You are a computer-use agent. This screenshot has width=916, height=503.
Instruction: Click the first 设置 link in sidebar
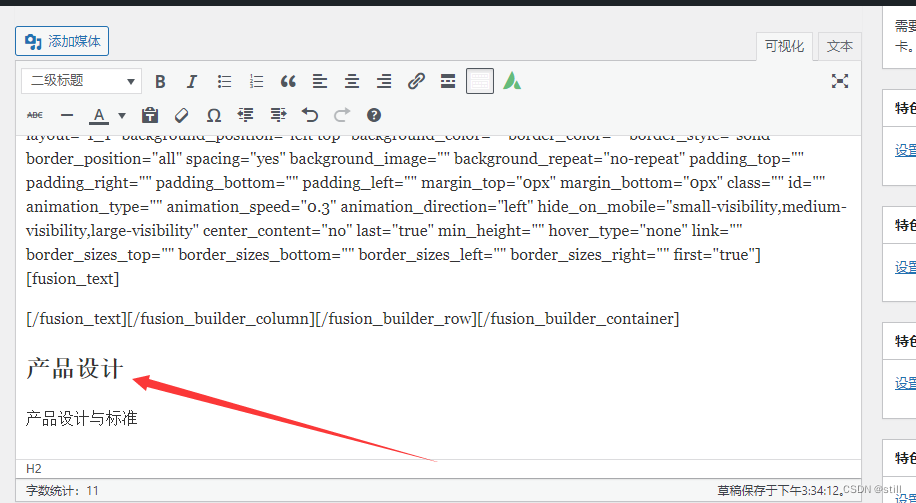pos(905,150)
